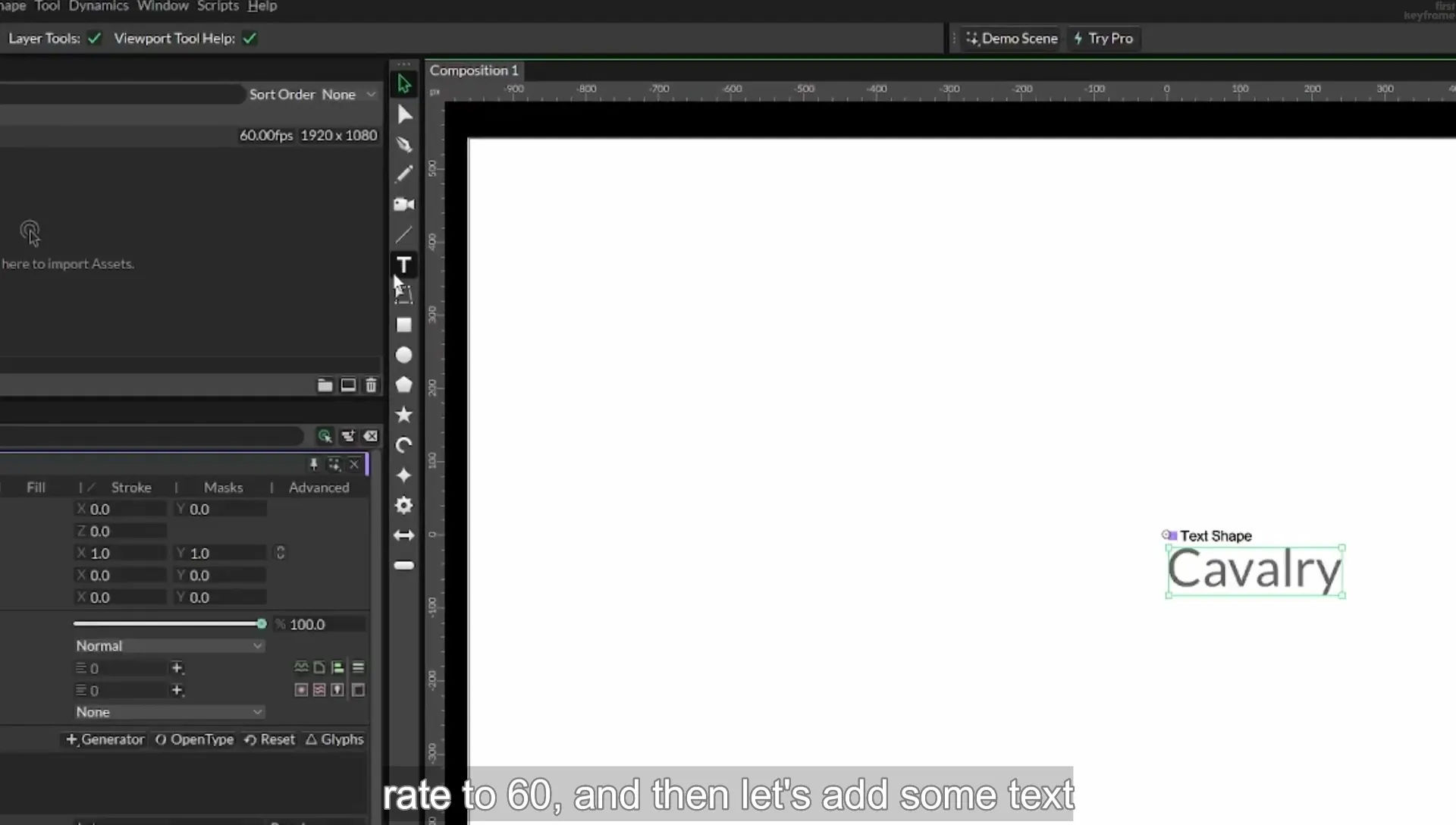
Task: Switch to the Composition 1 tab
Action: point(474,71)
